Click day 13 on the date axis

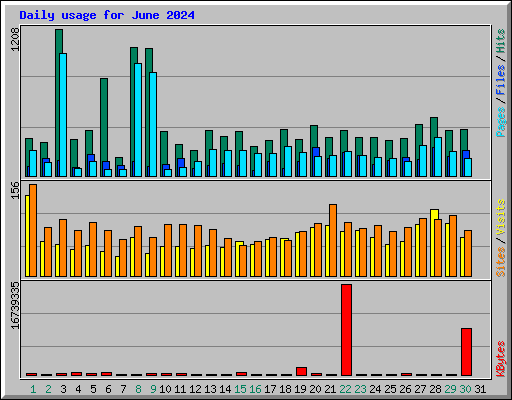pos(210,389)
